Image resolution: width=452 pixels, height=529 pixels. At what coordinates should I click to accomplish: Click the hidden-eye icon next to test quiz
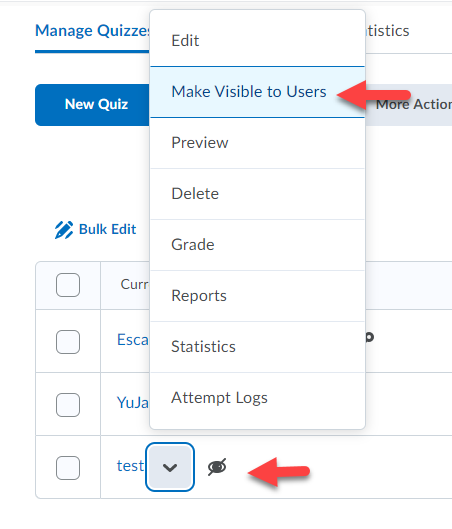217,467
